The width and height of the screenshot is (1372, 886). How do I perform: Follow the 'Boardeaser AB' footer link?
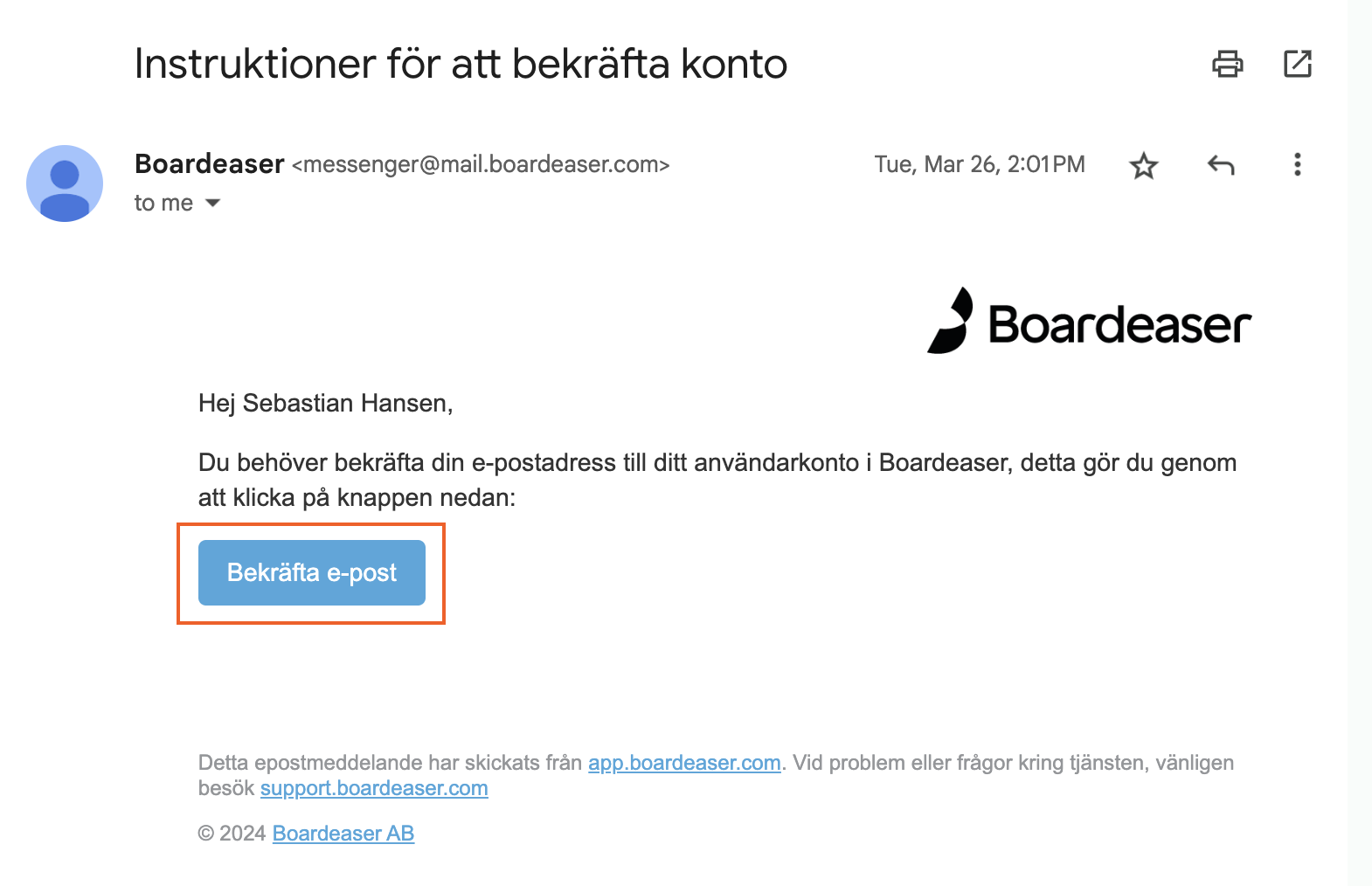pyautogui.click(x=343, y=834)
